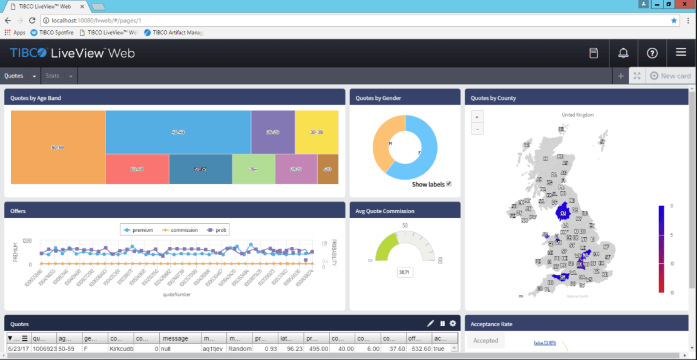Select the 'Random' cell in Quotes table
The height and width of the screenshot is (360, 697).
[239, 349]
